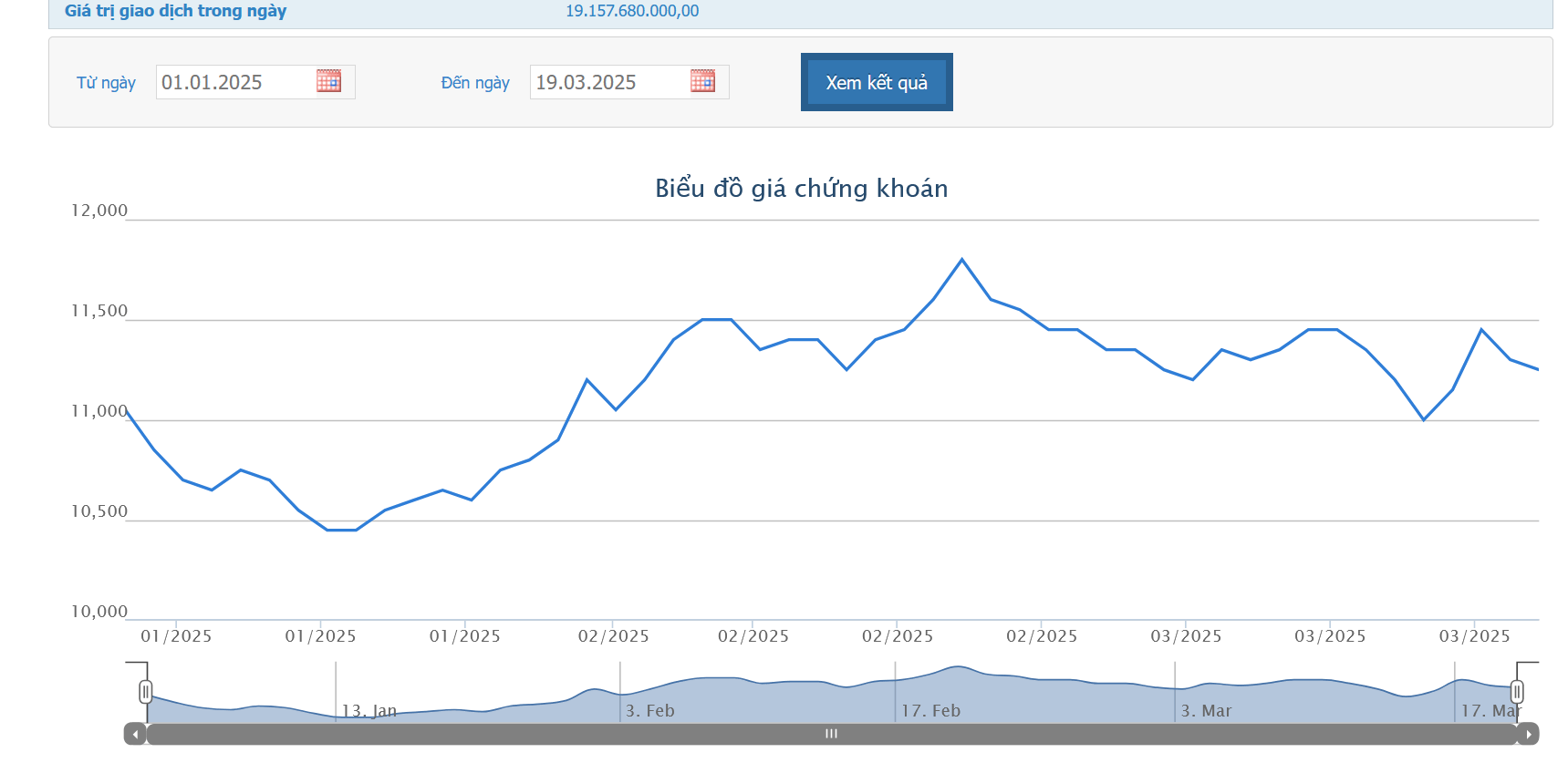Screen dimensions: 1568x763
Task: Click the 'Đến ngày' label text
Action: click(474, 83)
